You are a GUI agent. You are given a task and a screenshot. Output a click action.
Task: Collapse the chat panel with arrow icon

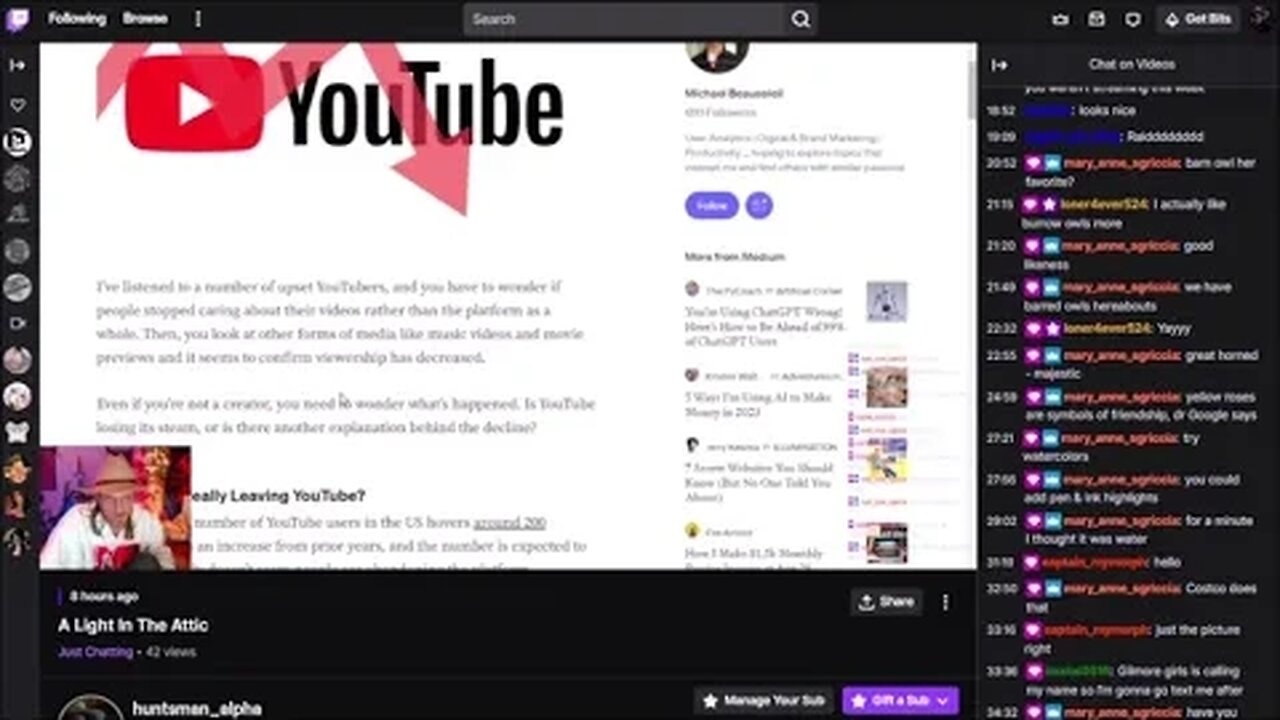pos(999,65)
